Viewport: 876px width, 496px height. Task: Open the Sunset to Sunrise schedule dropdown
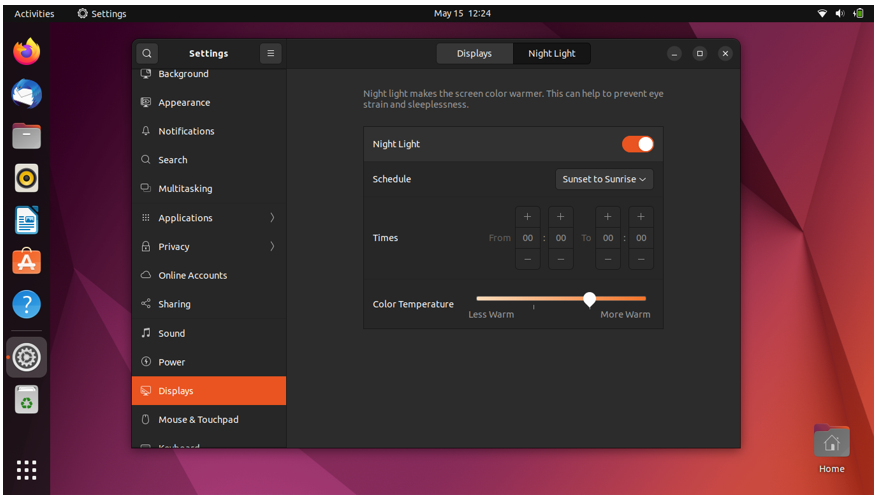click(604, 179)
